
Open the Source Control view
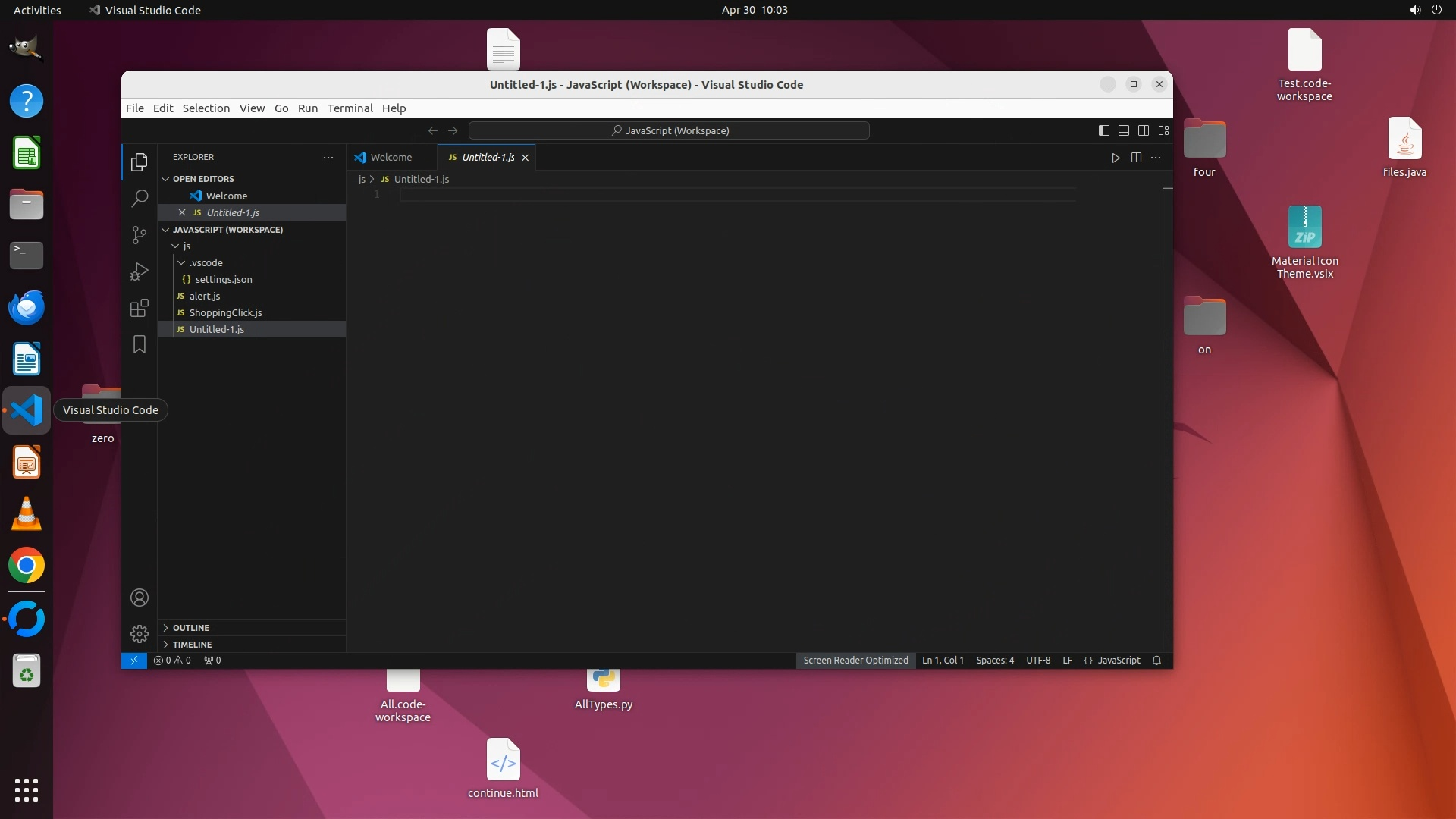coord(140,235)
